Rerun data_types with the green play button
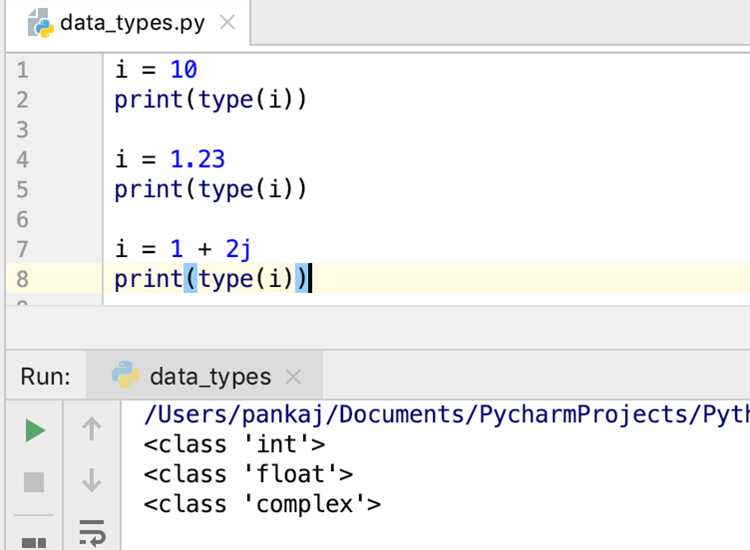The height and width of the screenshot is (550, 750). (35, 431)
